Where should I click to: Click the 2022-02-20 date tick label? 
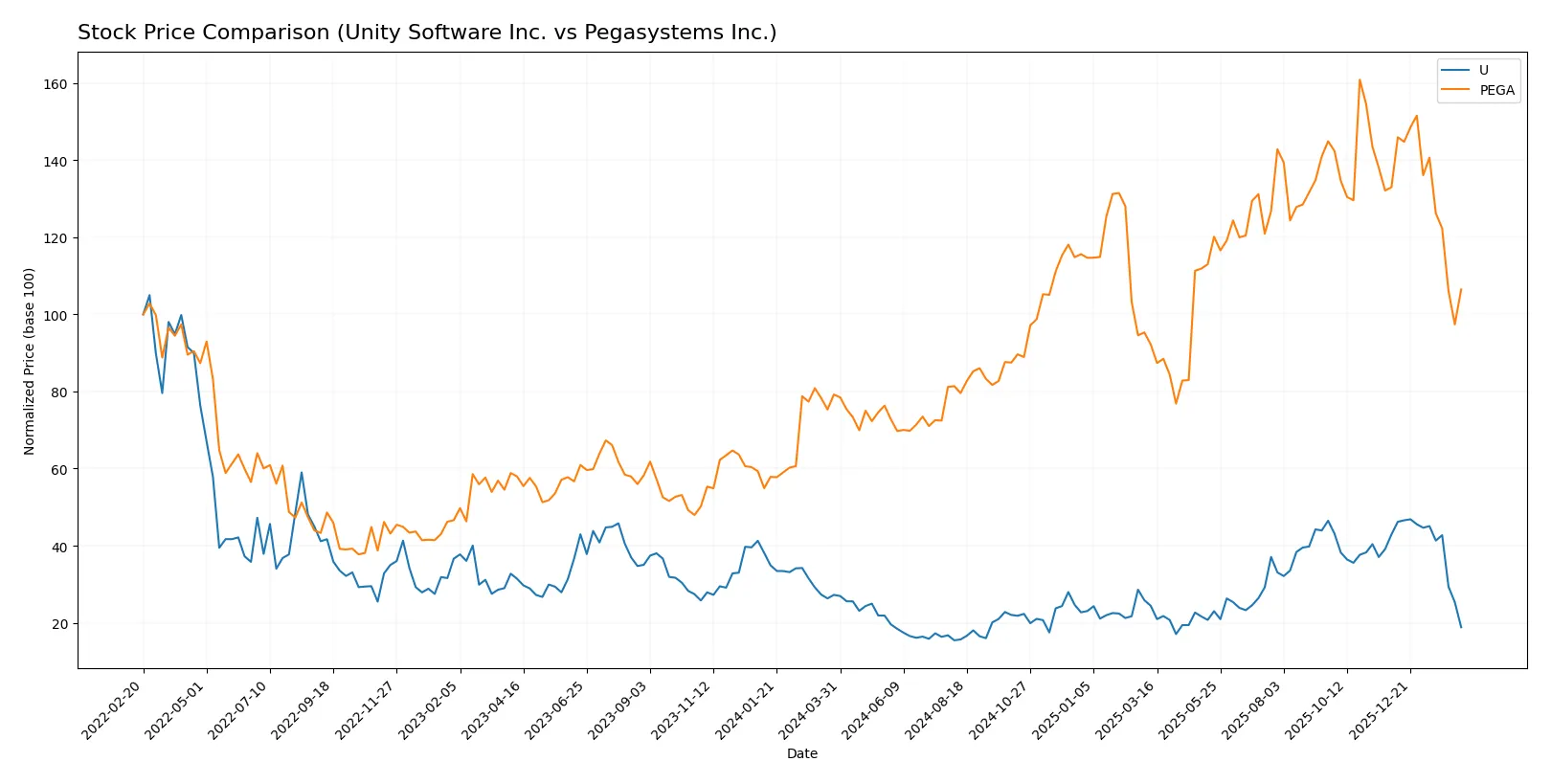[x=113, y=710]
